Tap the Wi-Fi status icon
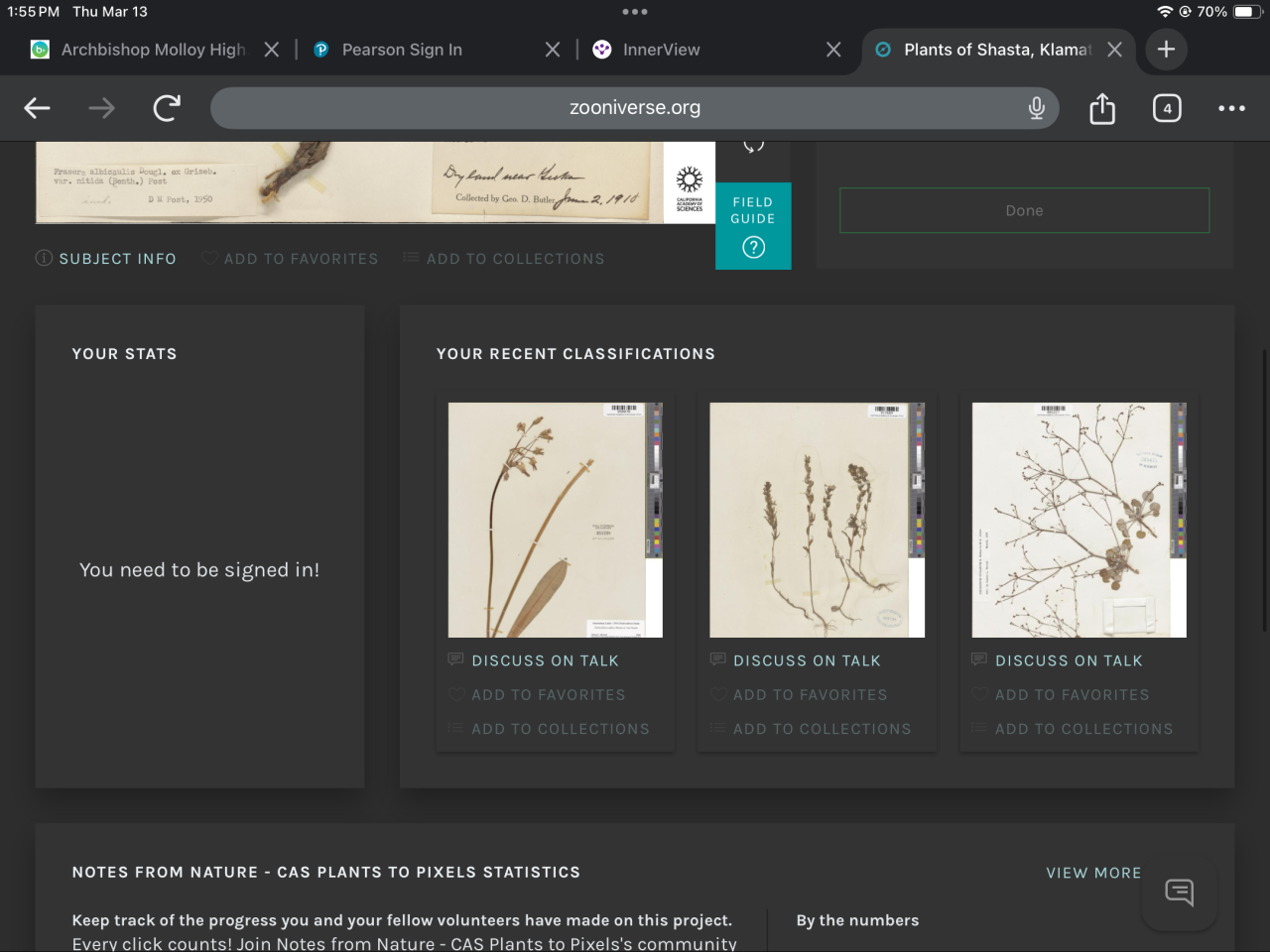Image resolution: width=1270 pixels, height=952 pixels. pyautogui.click(x=1165, y=12)
